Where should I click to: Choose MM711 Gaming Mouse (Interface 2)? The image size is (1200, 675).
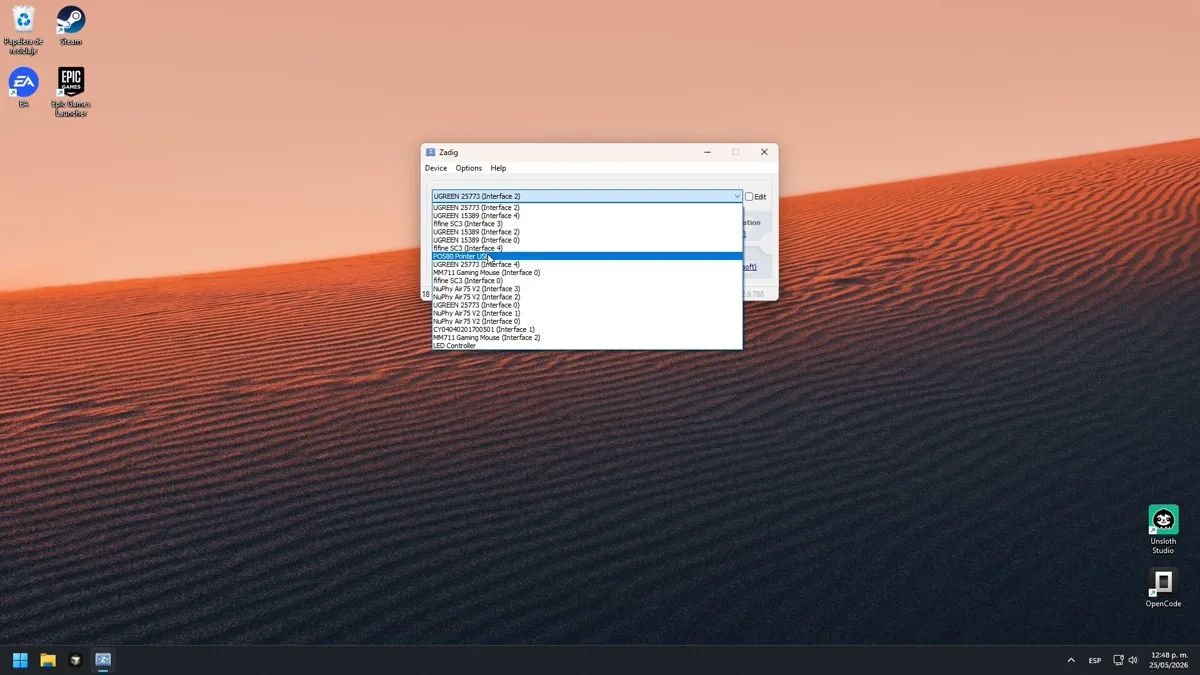pyautogui.click(x=587, y=337)
